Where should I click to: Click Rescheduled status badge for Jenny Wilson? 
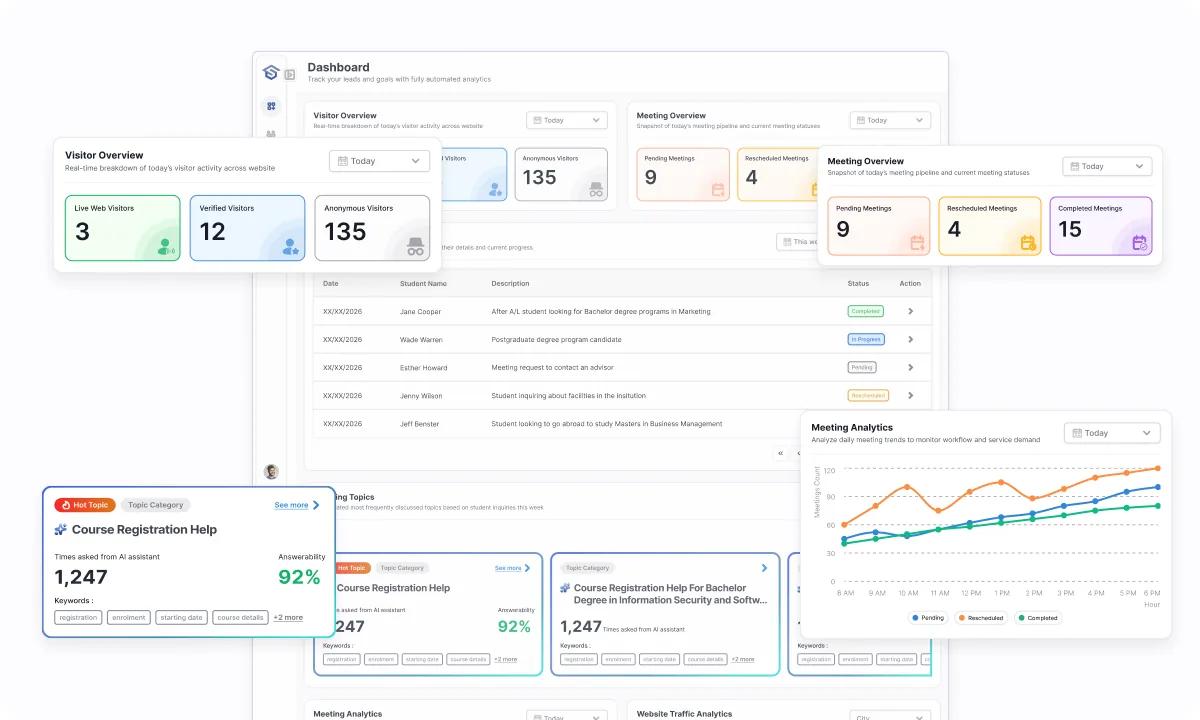point(868,395)
